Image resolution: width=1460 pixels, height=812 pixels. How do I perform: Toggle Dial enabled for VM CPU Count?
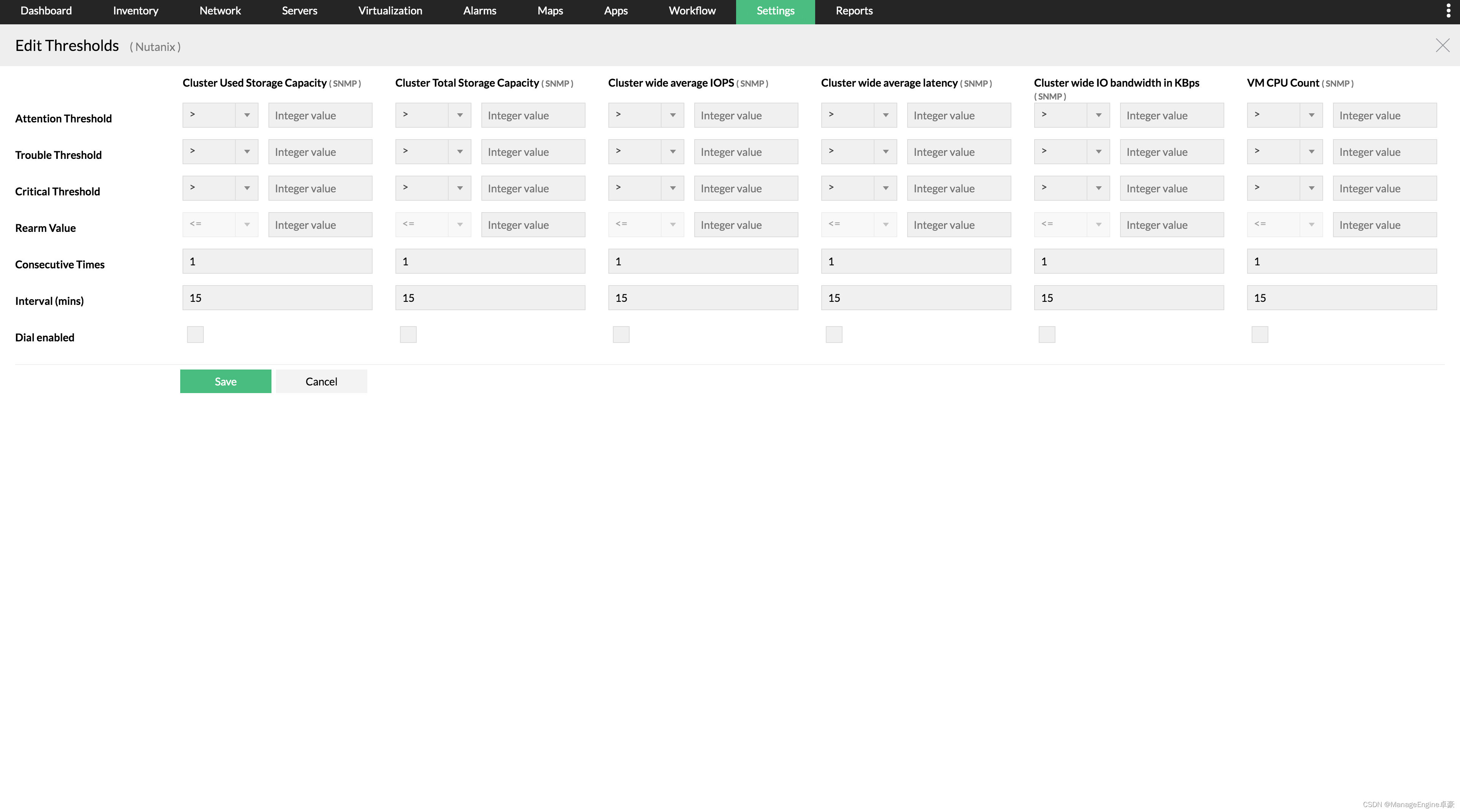[x=1259, y=334]
